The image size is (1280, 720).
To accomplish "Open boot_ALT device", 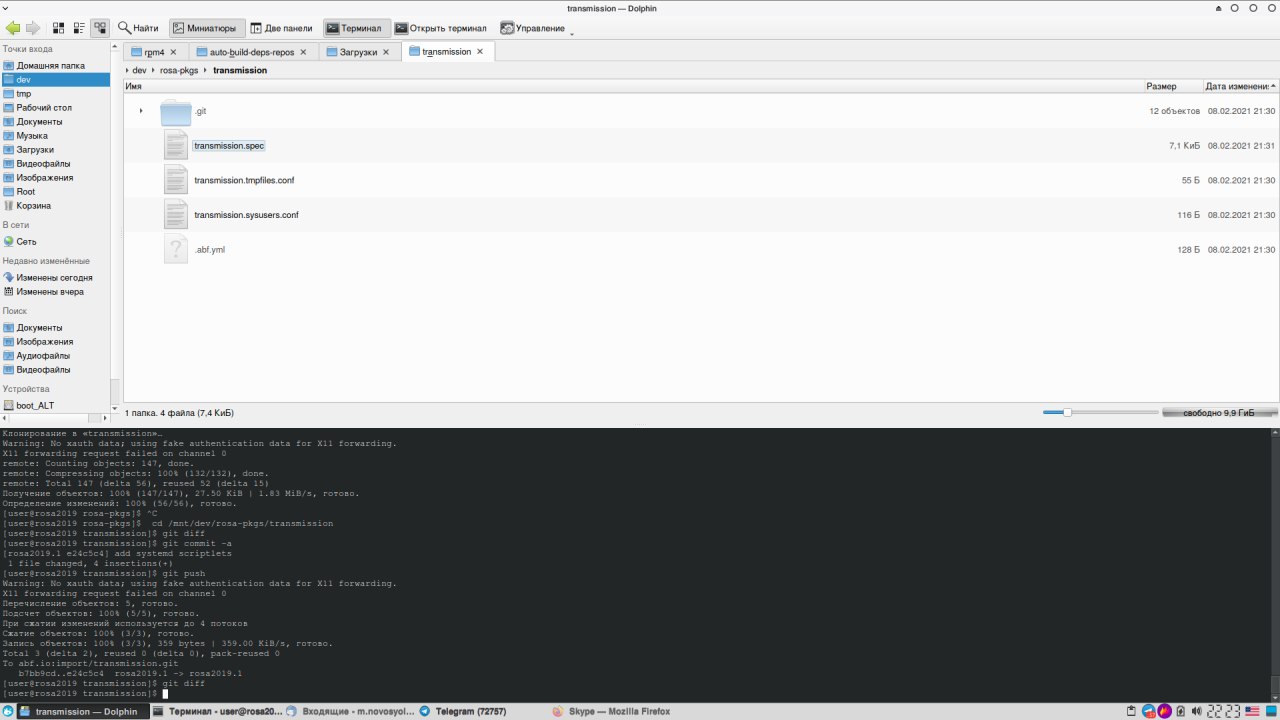I will [x=55, y=405].
